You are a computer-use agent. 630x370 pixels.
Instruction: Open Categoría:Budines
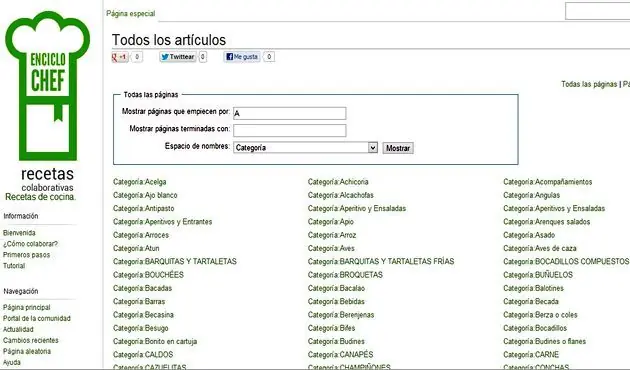coord(336,341)
